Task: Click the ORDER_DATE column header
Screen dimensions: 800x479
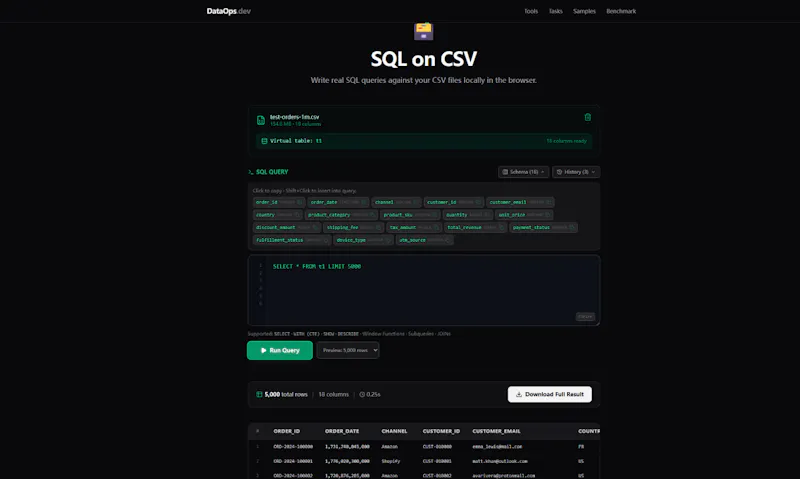Action: [x=342, y=432]
